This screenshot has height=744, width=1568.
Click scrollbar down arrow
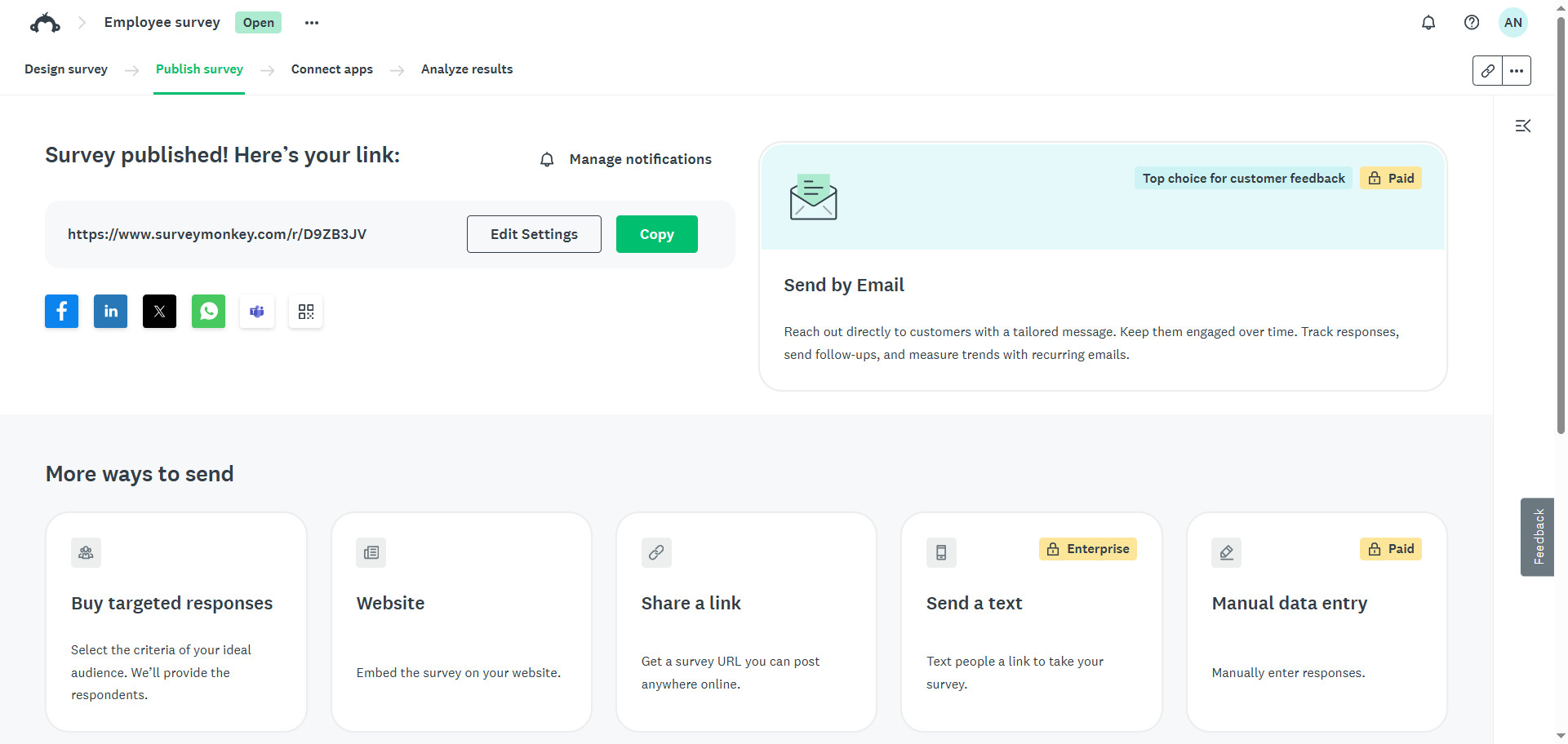[1561, 736]
